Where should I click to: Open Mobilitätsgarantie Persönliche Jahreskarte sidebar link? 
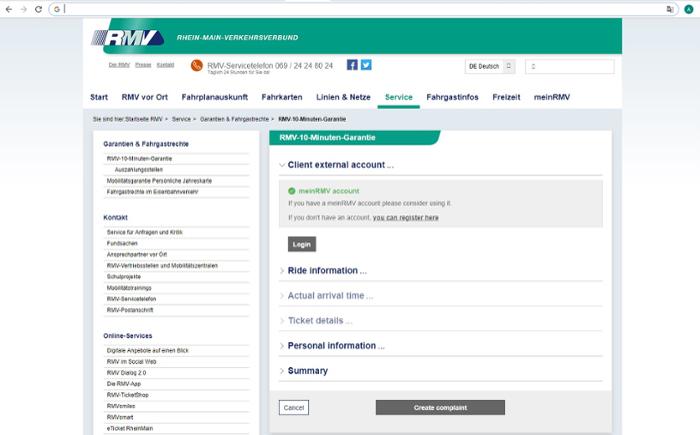(x=159, y=181)
